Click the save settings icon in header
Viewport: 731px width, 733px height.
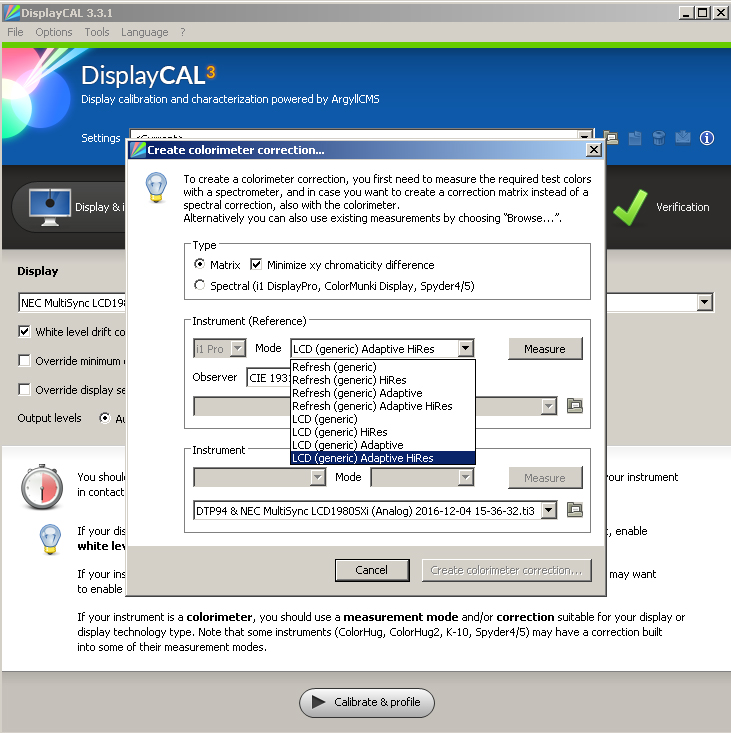[x=635, y=138]
